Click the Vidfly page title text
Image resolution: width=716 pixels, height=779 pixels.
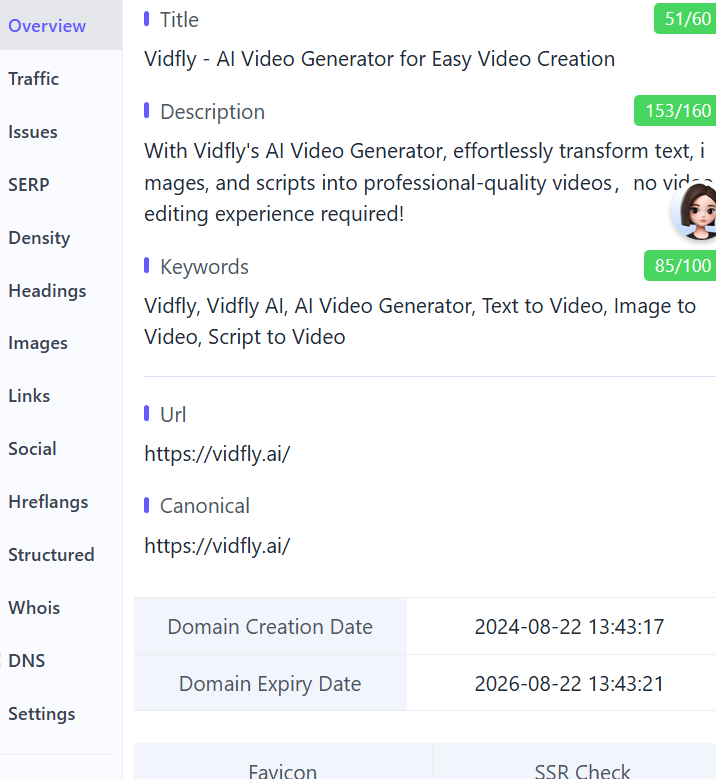[380, 59]
